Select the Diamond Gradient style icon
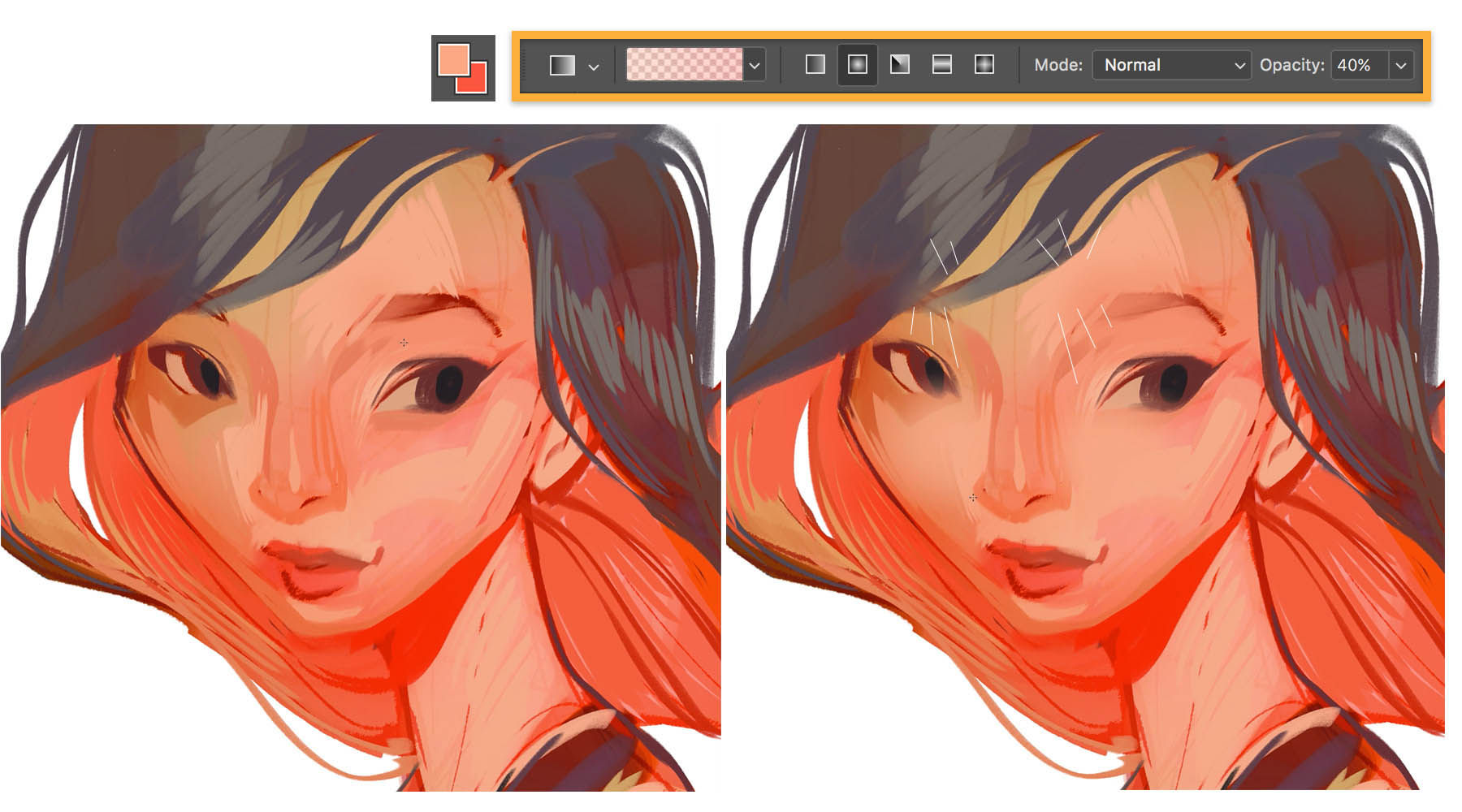This screenshot has width=1462, height=812. tap(984, 66)
